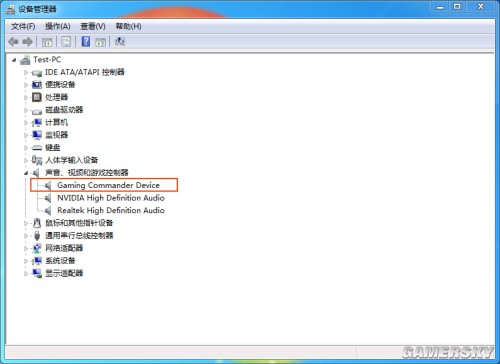This screenshot has width=500, height=364.
Task: Click the 便携设备 portable devices icon
Action: tap(37, 85)
